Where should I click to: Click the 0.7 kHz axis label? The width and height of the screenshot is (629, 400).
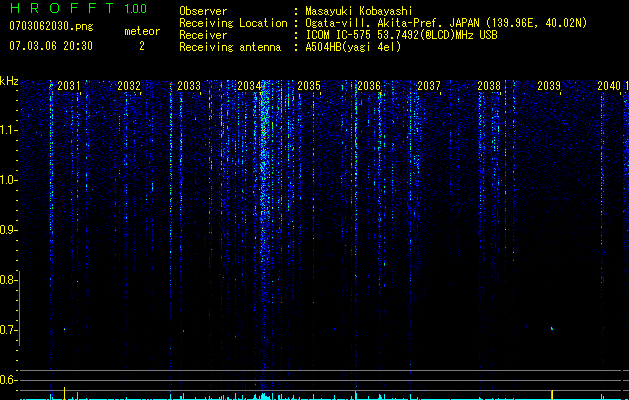click(8, 330)
